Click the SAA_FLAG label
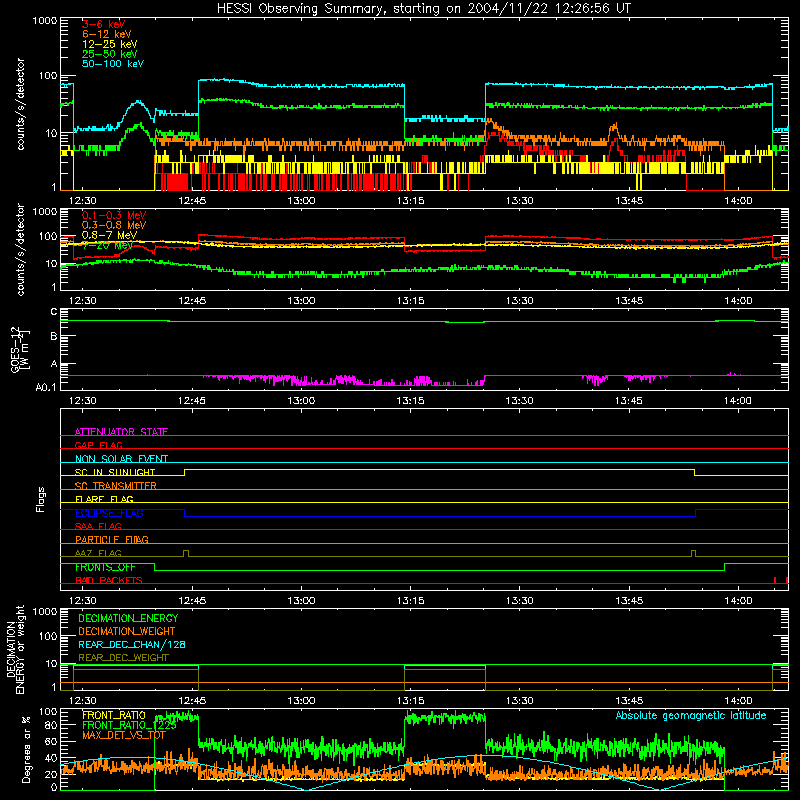Image resolution: width=800 pixels, height=800 pixels. tap(98, 526)
